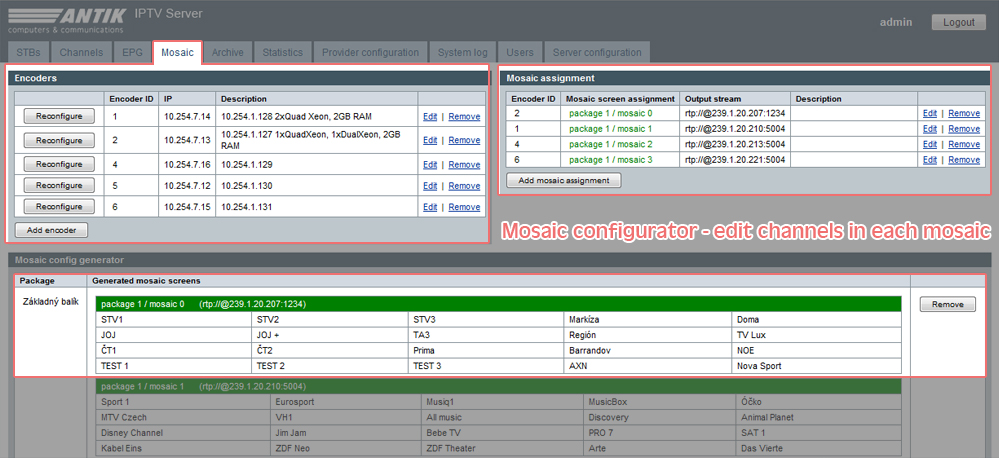This screenshot has height=458, width=999.
Task: Select Nova Sport channel cell
Action: click(817, 366)
